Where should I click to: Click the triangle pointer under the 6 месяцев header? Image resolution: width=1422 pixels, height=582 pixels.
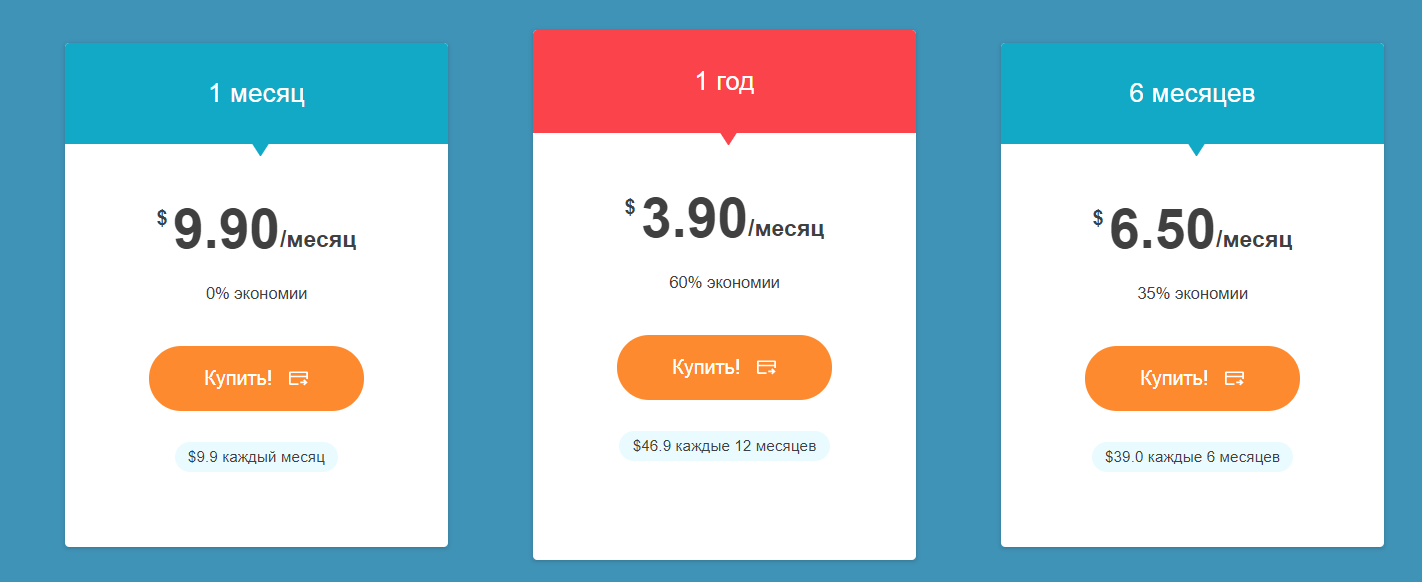tap(1197, 150)
